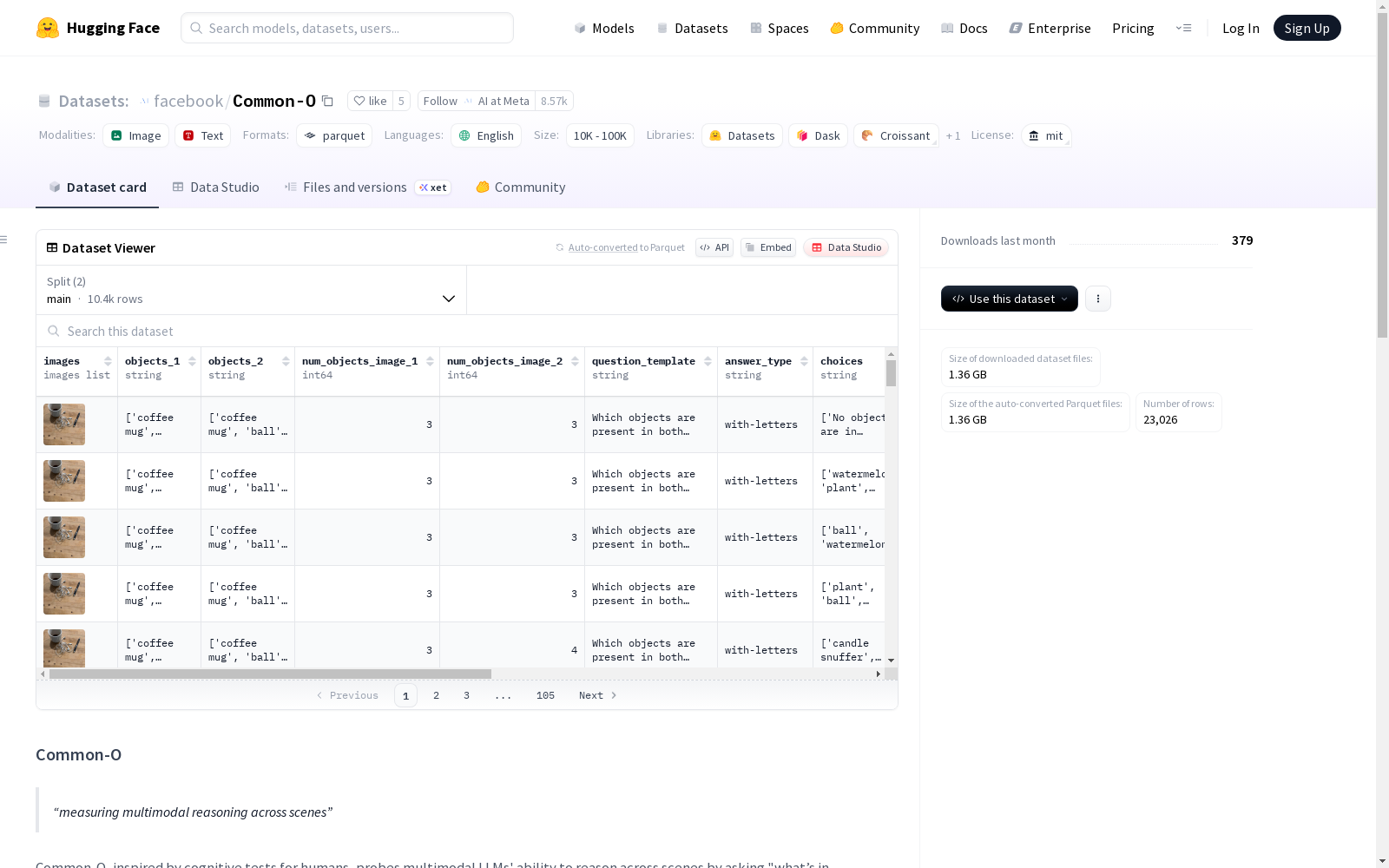Screen dimensions: 1389x868
Task: Open the first row image thumbnail
Action: click(64, 424)
